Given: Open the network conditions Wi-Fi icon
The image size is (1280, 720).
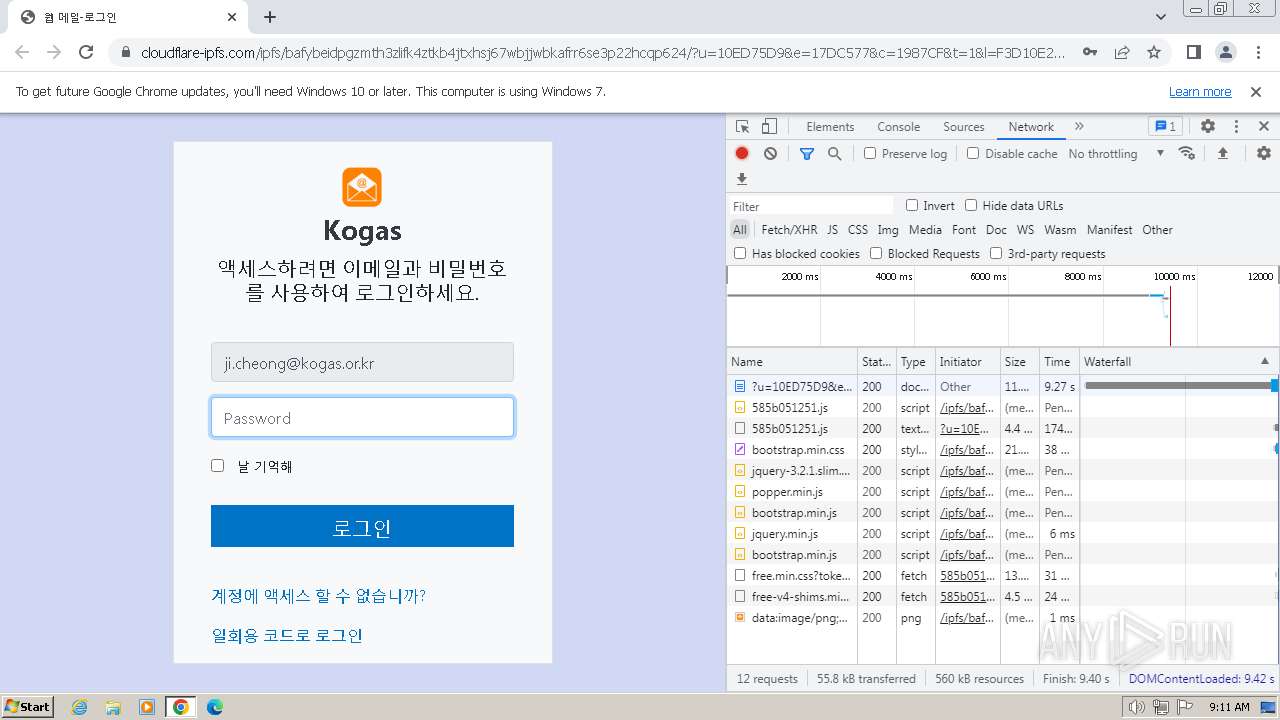Looking at the screenshot, I should click(1187, 153).
